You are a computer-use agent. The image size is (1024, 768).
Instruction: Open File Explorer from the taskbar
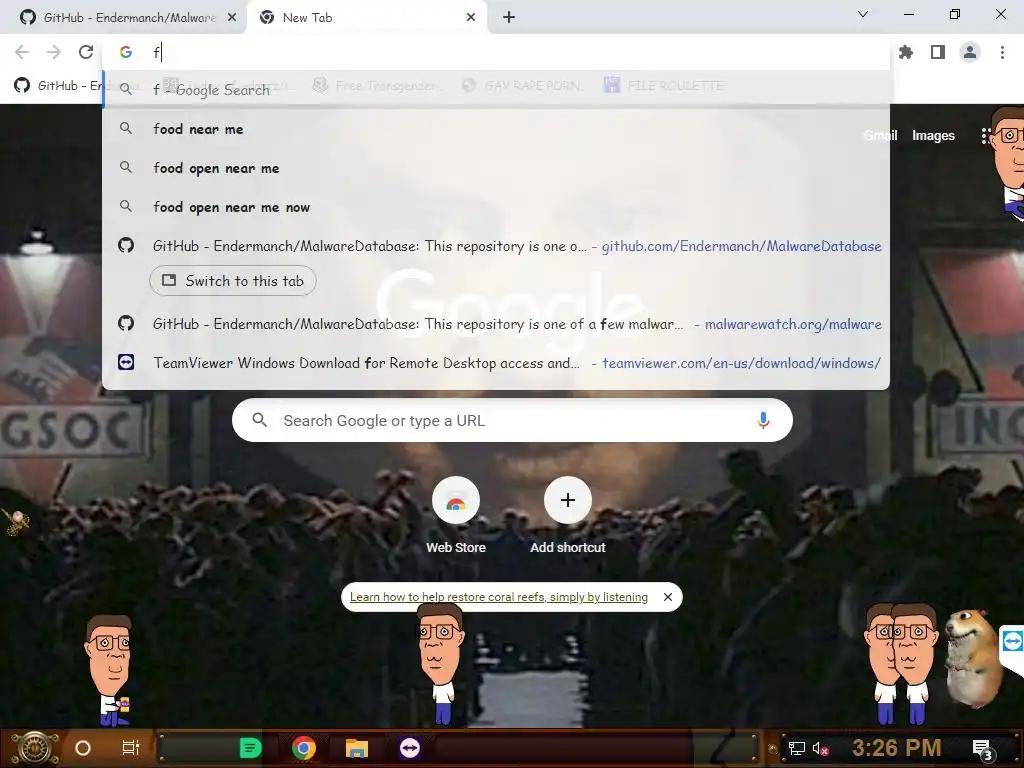point(357,748)
